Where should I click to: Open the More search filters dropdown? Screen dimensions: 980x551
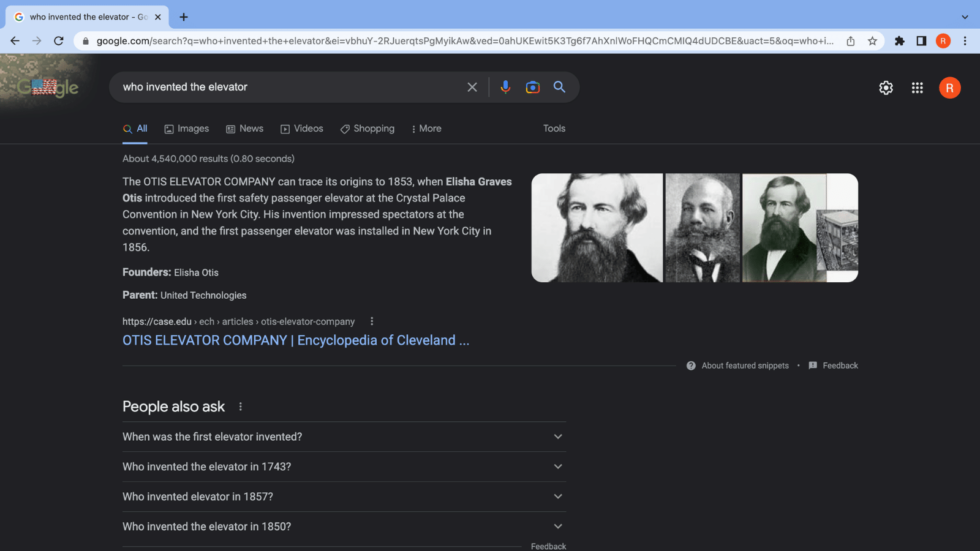click(426, 129)
